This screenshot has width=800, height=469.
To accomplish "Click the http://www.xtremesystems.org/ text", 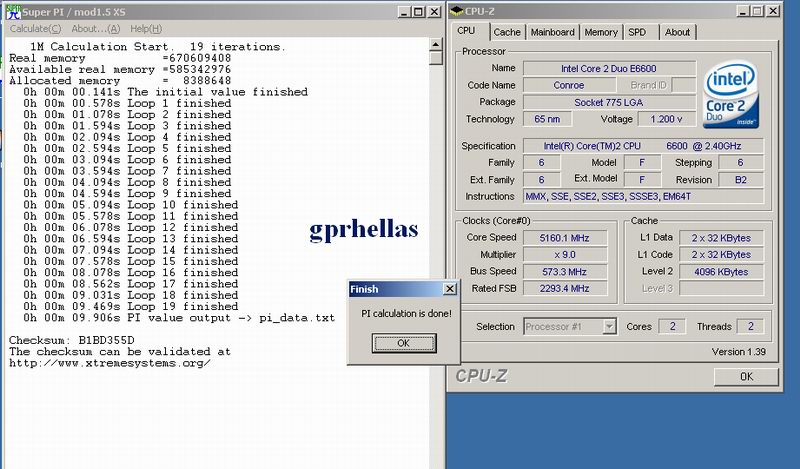I will click(110, 363).
